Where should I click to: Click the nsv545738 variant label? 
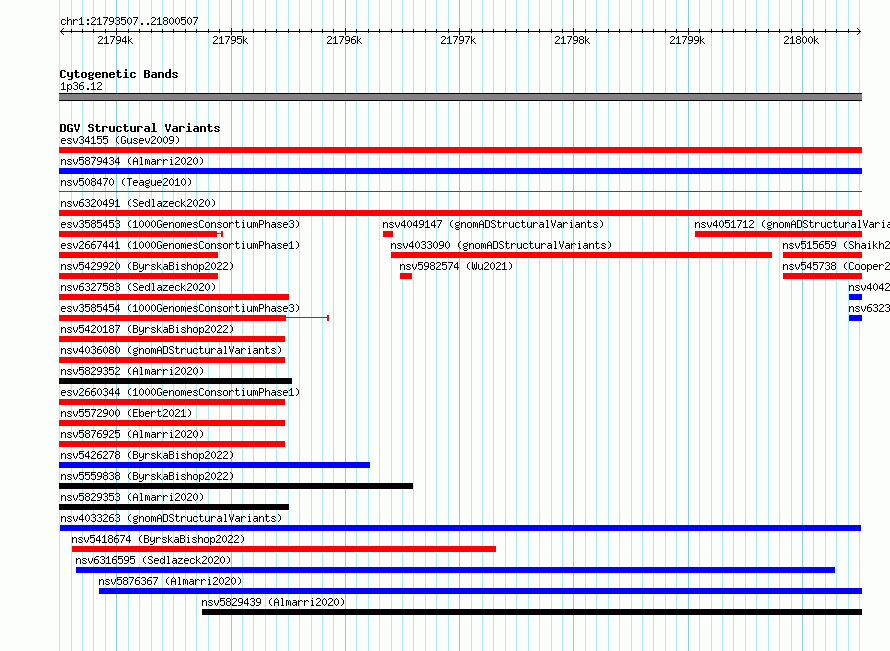(x=836, y=266)
